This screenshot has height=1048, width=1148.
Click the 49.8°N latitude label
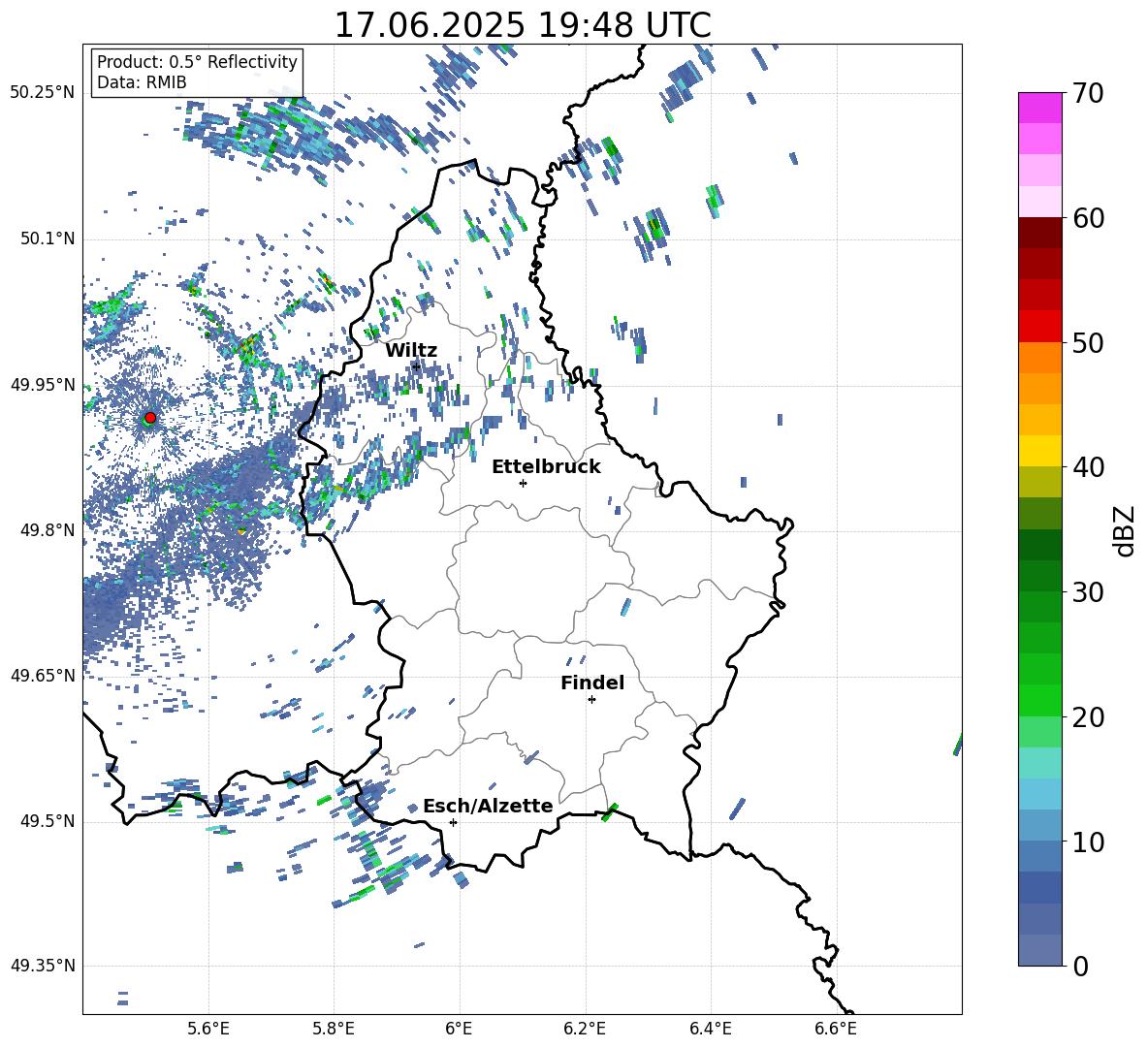tap(47, 530)
